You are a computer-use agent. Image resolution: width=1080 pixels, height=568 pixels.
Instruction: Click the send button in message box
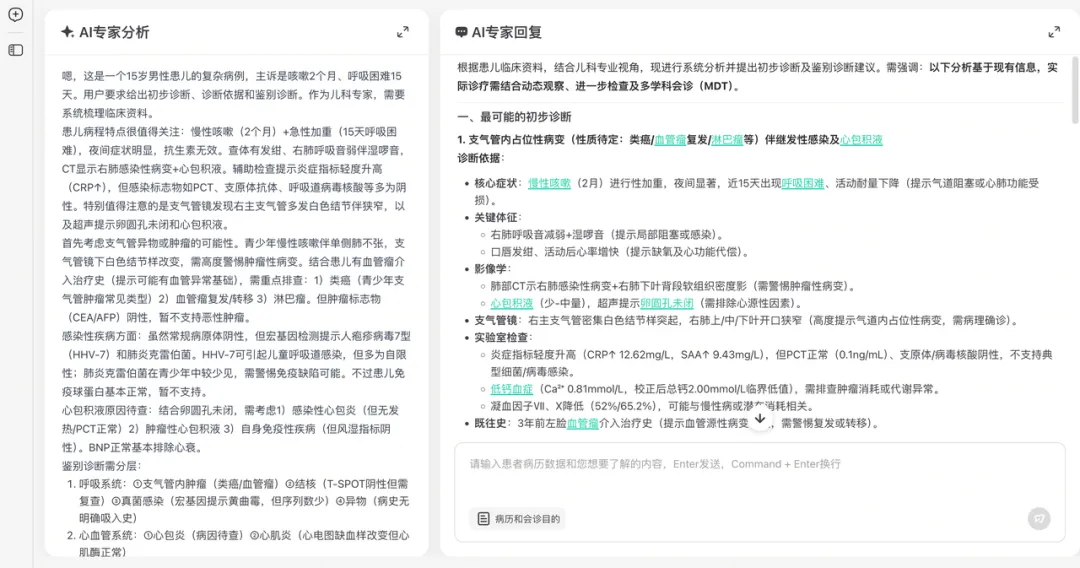tap(1039, 518)
